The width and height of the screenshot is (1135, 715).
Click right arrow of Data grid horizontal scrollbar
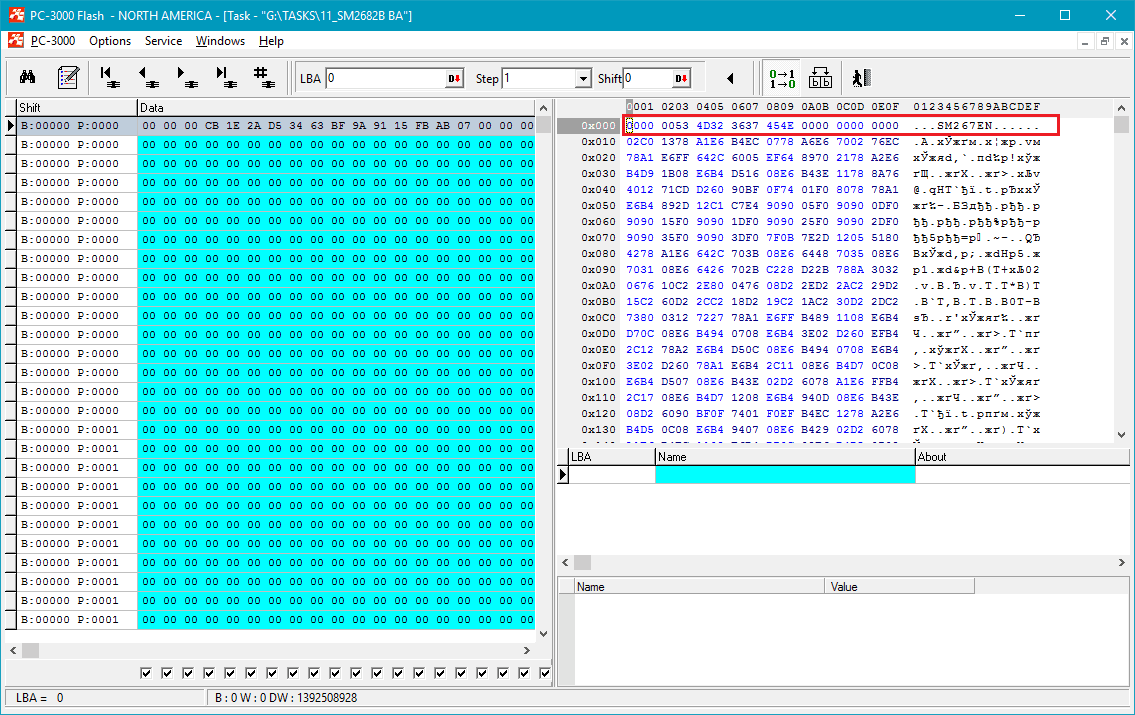pyautogui.click(x=526, y=651)
